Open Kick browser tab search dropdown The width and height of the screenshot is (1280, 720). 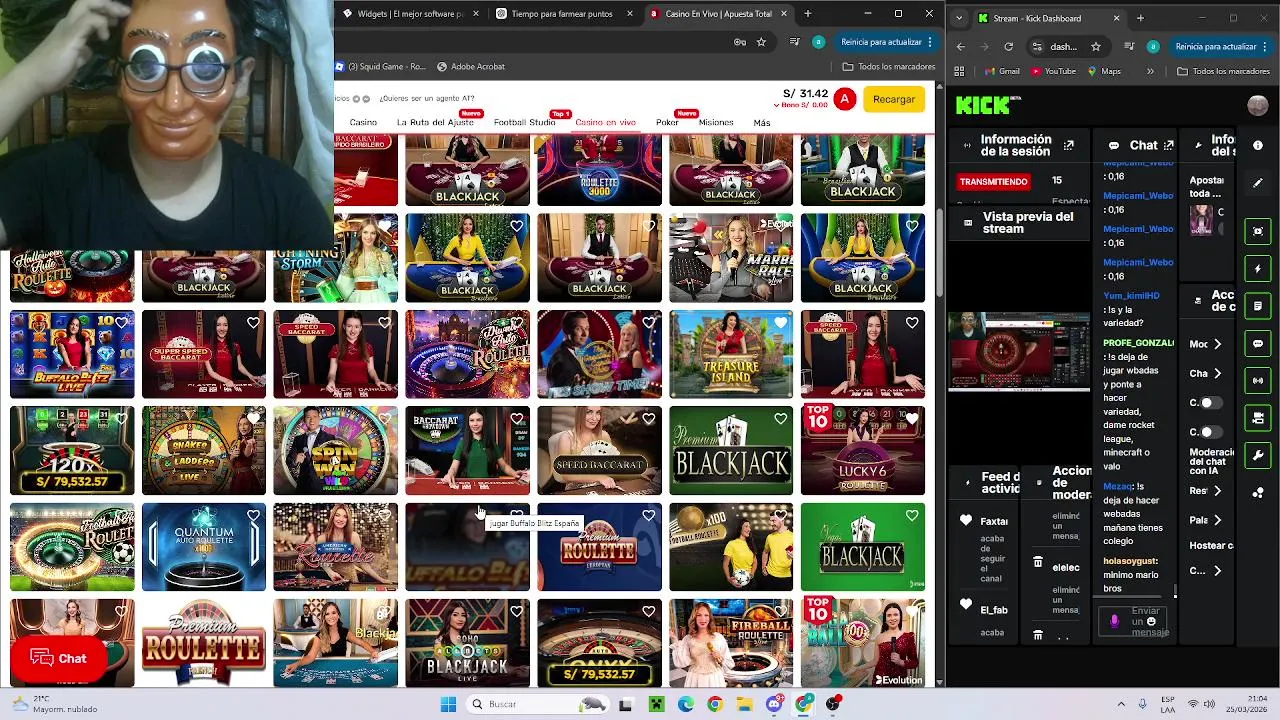pyautogui.click(x=960, y=18)
